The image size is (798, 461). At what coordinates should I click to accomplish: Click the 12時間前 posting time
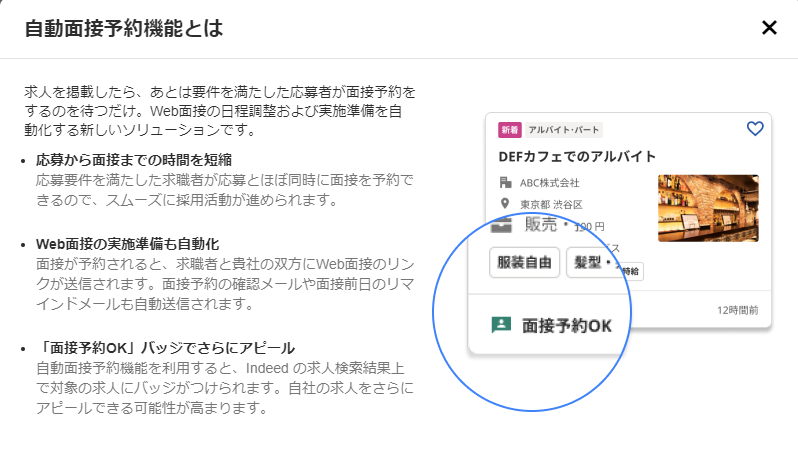click(x=737, y=310)
